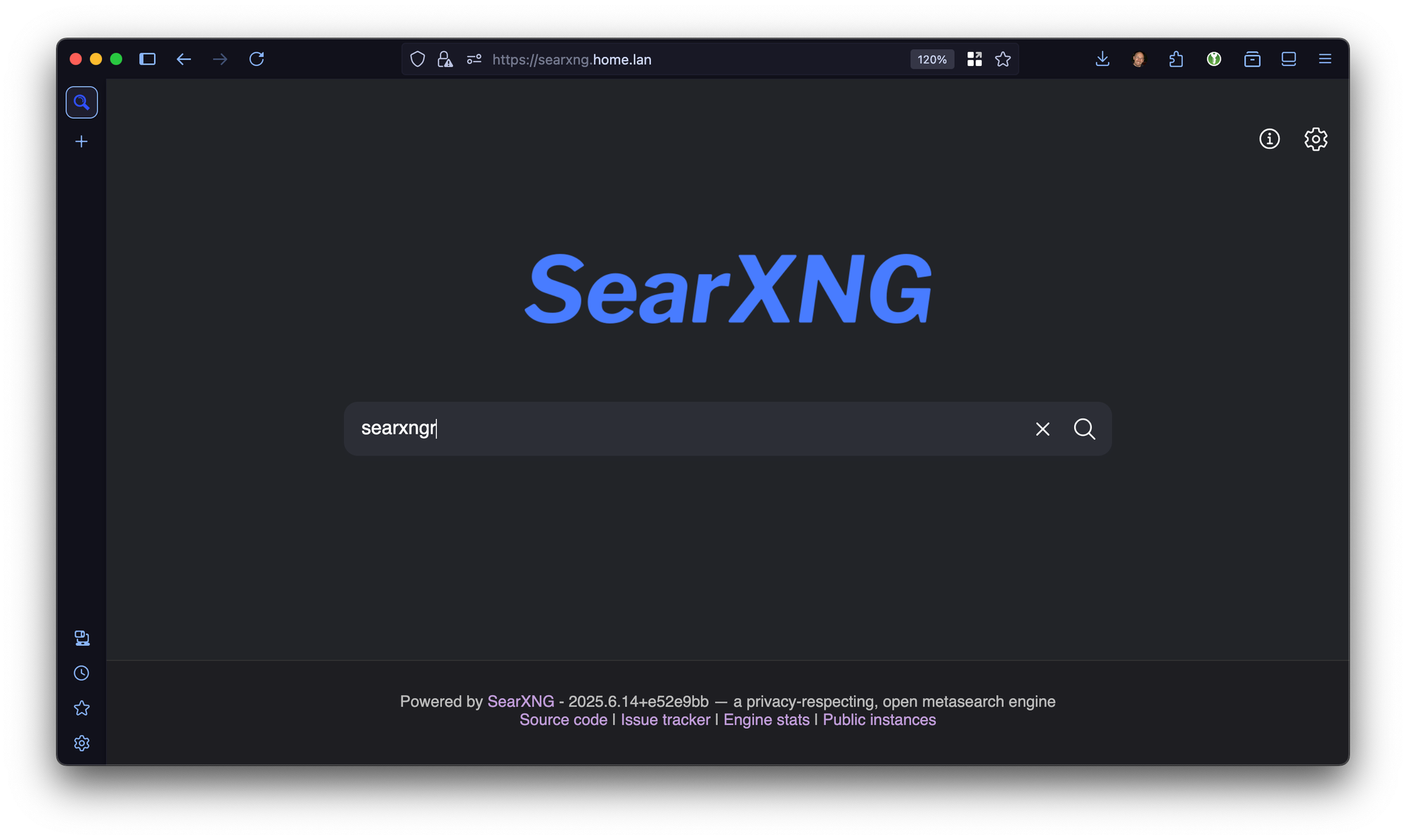Open the container tabs box icon
This screenshot has height=840, width=1406.
pyautogui.click(x=1252, y=59)
